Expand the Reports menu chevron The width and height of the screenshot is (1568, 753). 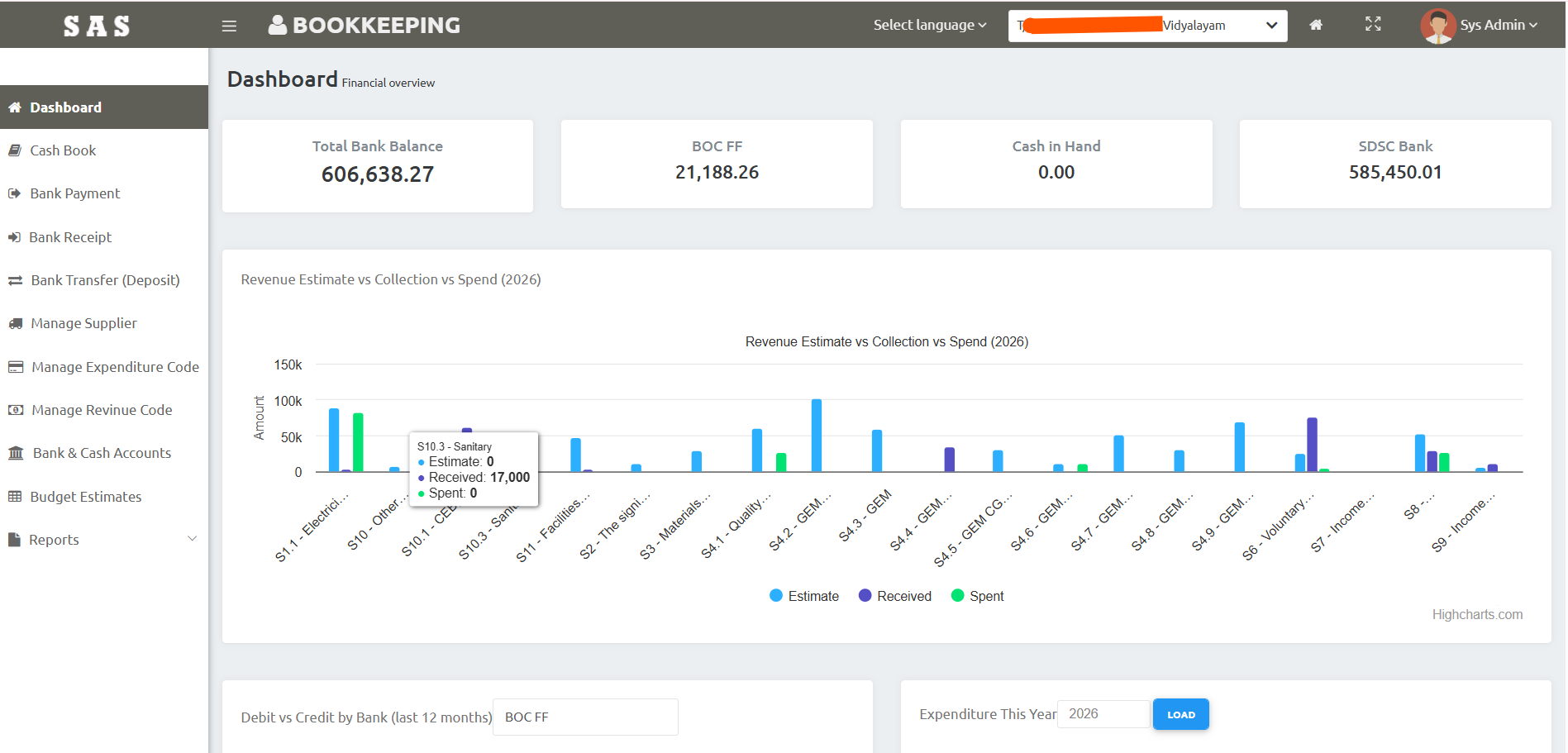(x=193, y=539)
